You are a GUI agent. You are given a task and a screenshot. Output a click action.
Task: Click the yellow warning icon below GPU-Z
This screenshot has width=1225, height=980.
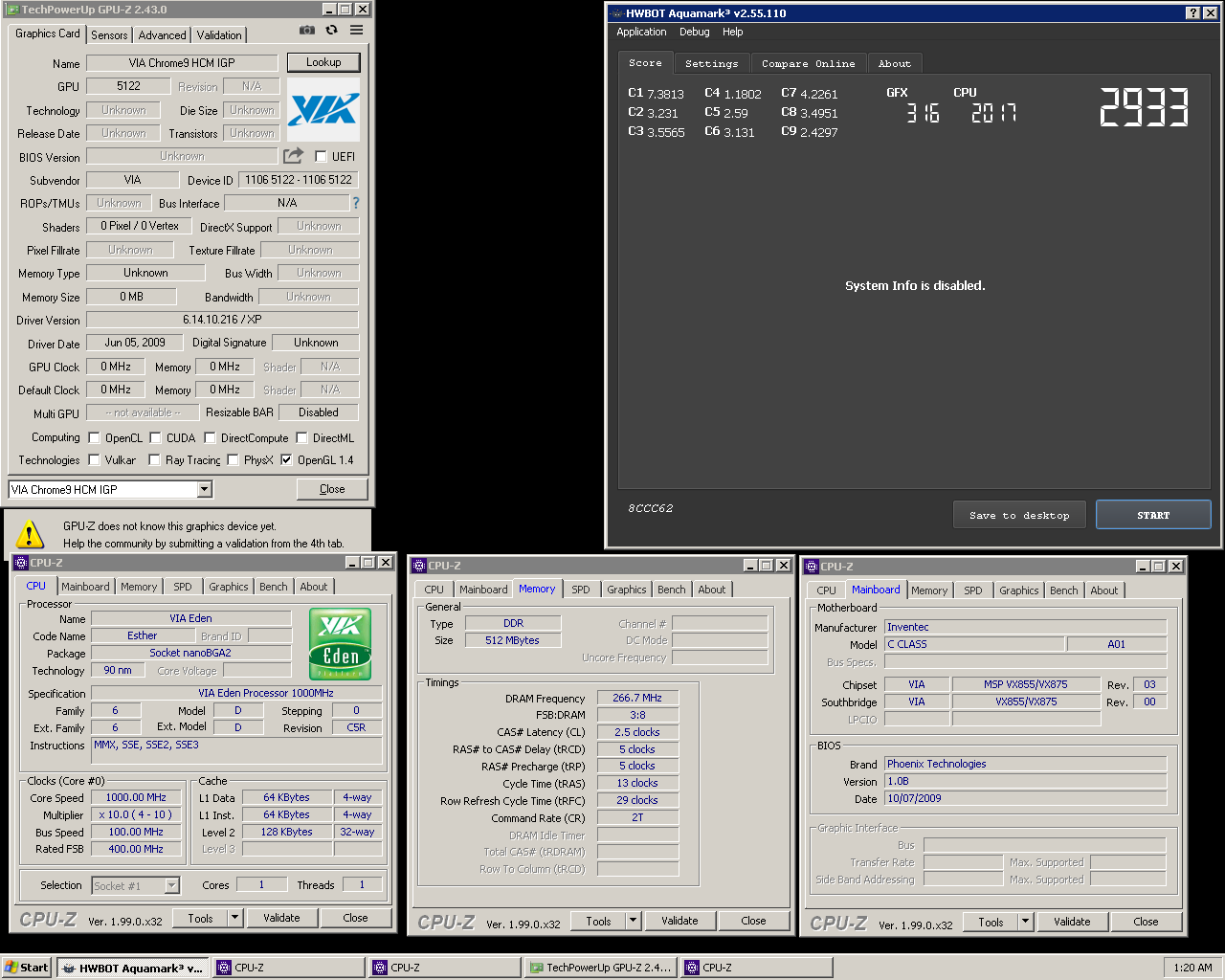pos(30,533)
